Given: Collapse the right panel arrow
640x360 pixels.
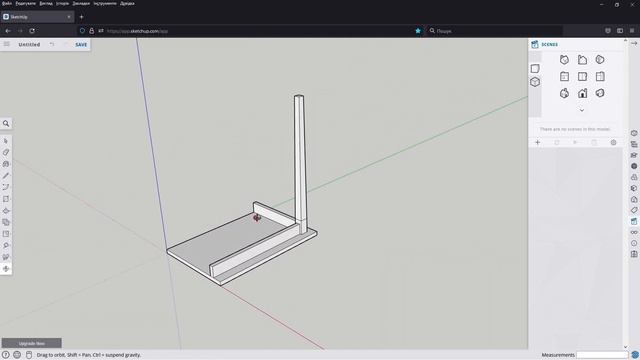Looking at the screenshot, I should 634,43.
